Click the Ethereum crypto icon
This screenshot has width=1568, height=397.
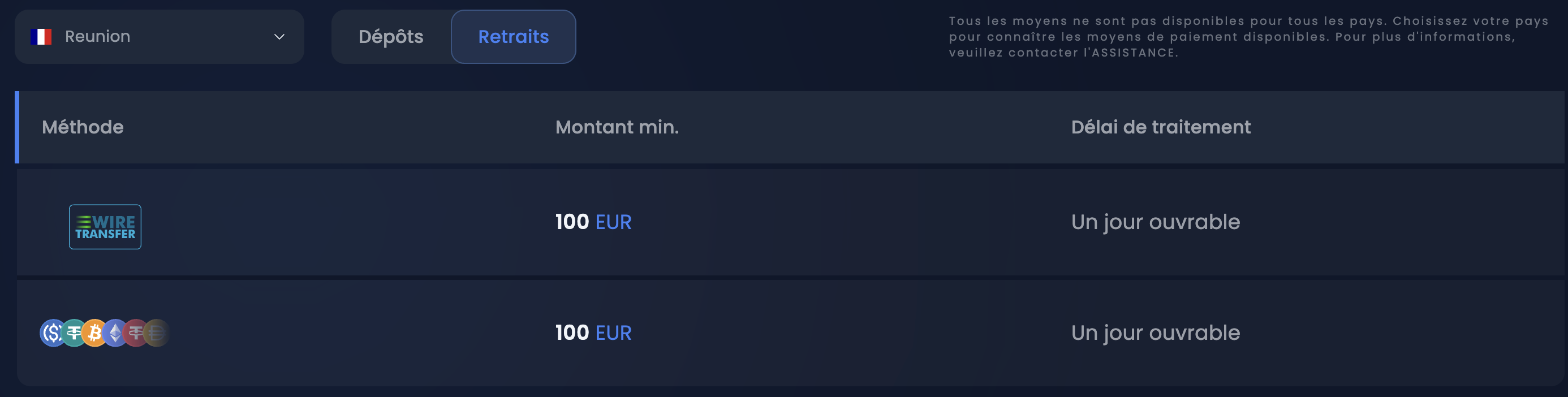point(115,333)
